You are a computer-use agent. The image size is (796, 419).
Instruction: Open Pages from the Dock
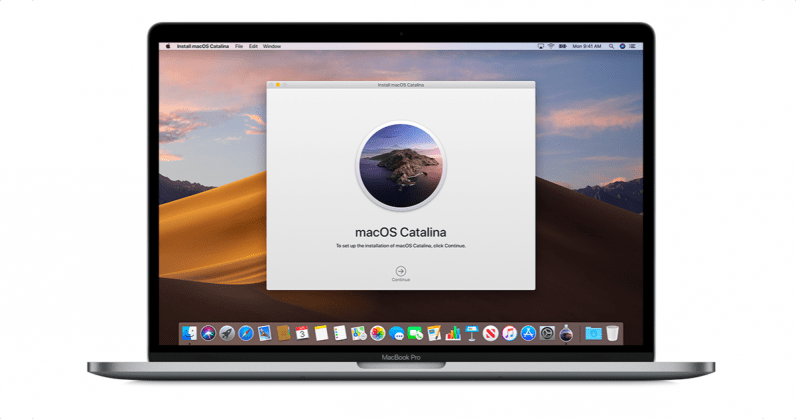click(434, 333)
